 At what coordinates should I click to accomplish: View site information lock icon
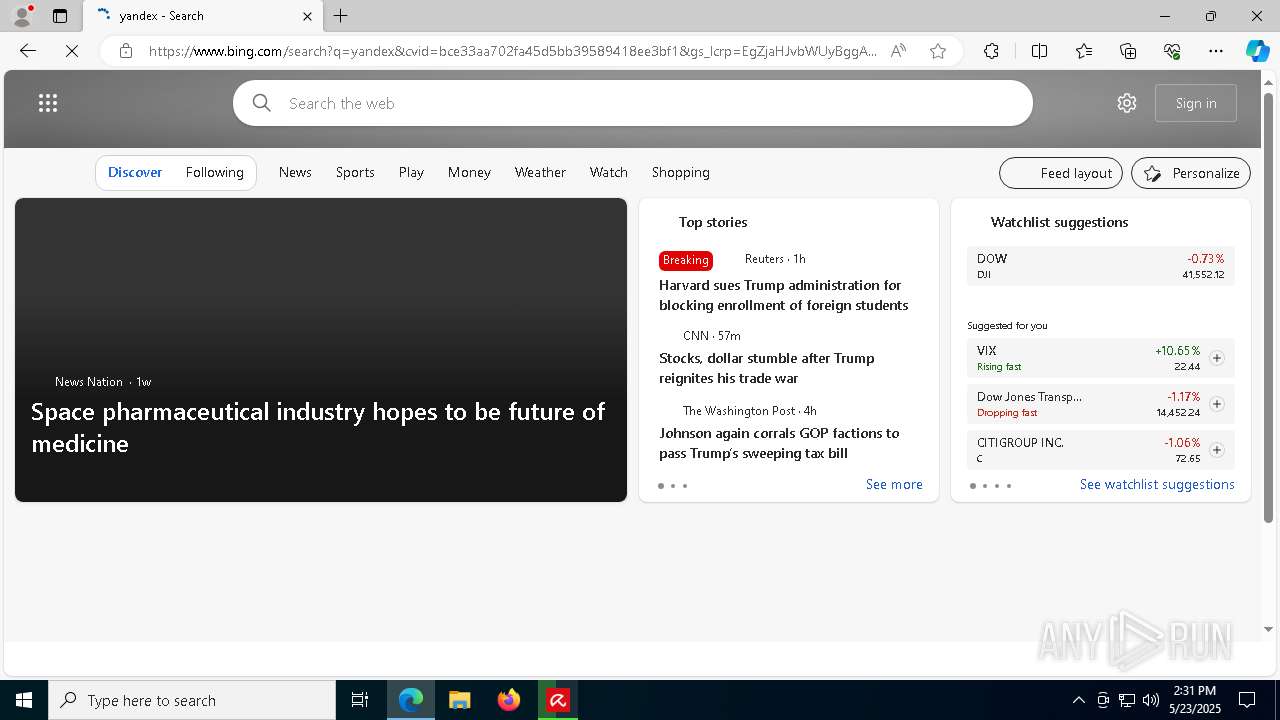click(x=125, y=51)
